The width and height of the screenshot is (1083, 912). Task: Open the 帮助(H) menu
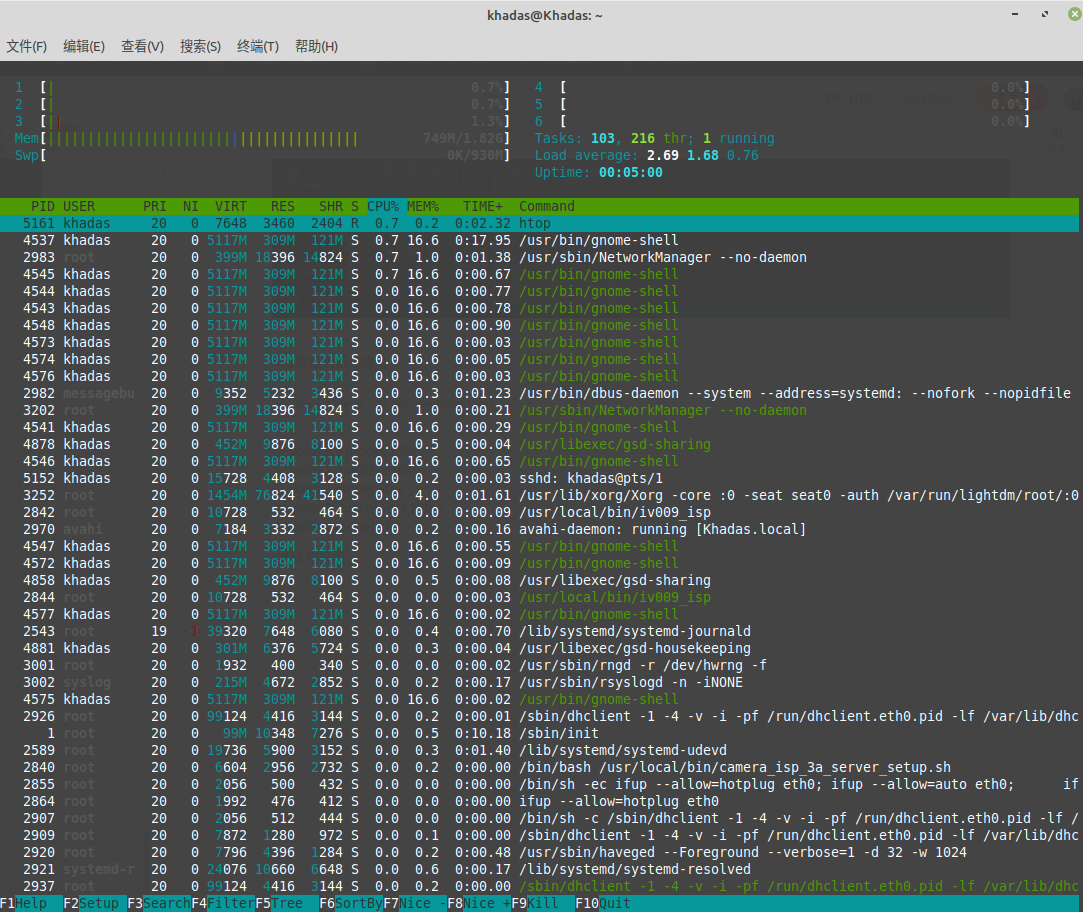click(x=316, y=46)
